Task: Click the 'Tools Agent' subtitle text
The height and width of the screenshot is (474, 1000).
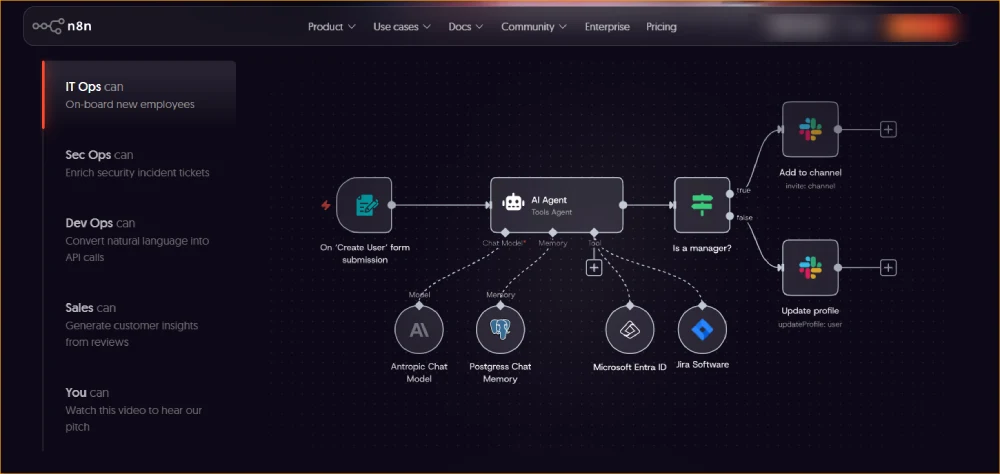Action: tap(552, 212)
